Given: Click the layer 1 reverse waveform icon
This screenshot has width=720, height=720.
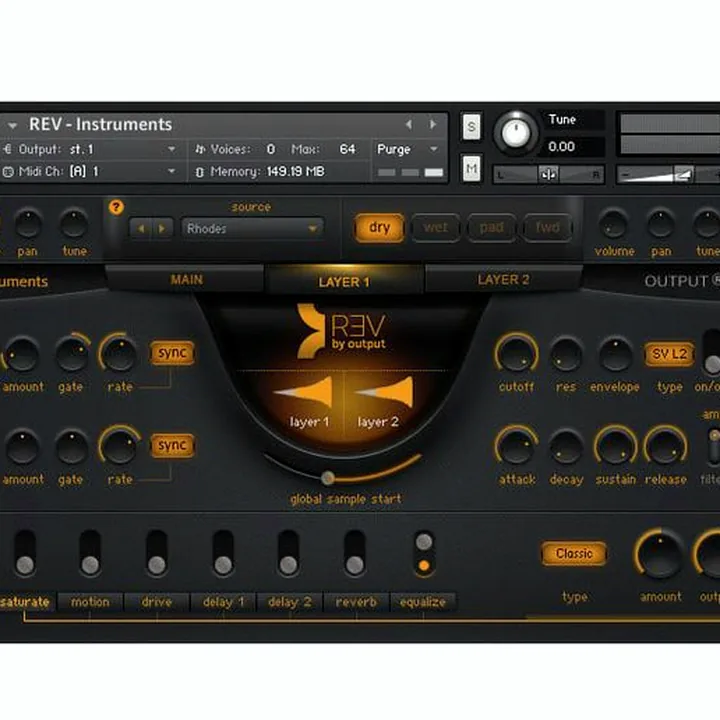Looking at the screenshot, I should click(304, 392).
